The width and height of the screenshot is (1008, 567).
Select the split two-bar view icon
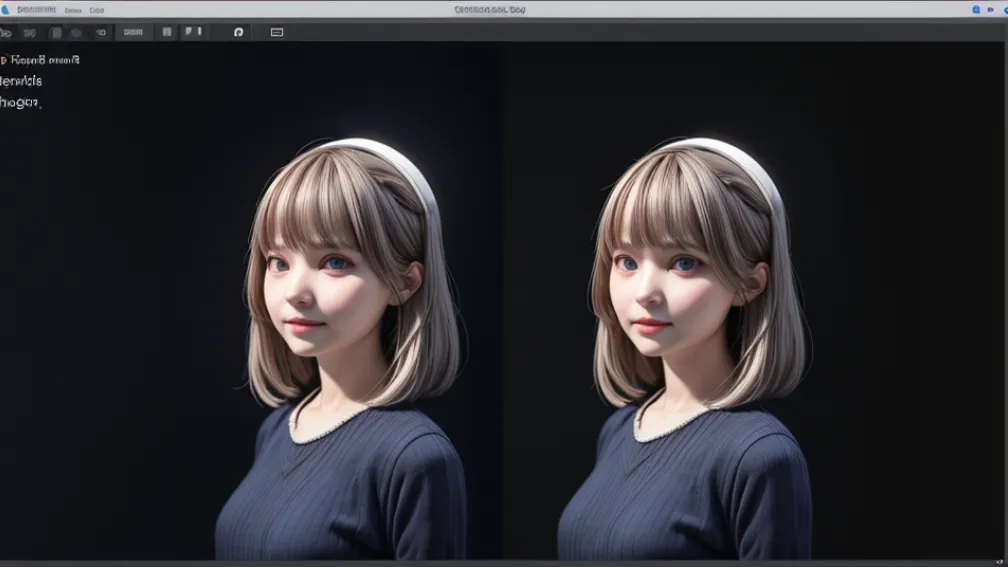pos(194,32)
